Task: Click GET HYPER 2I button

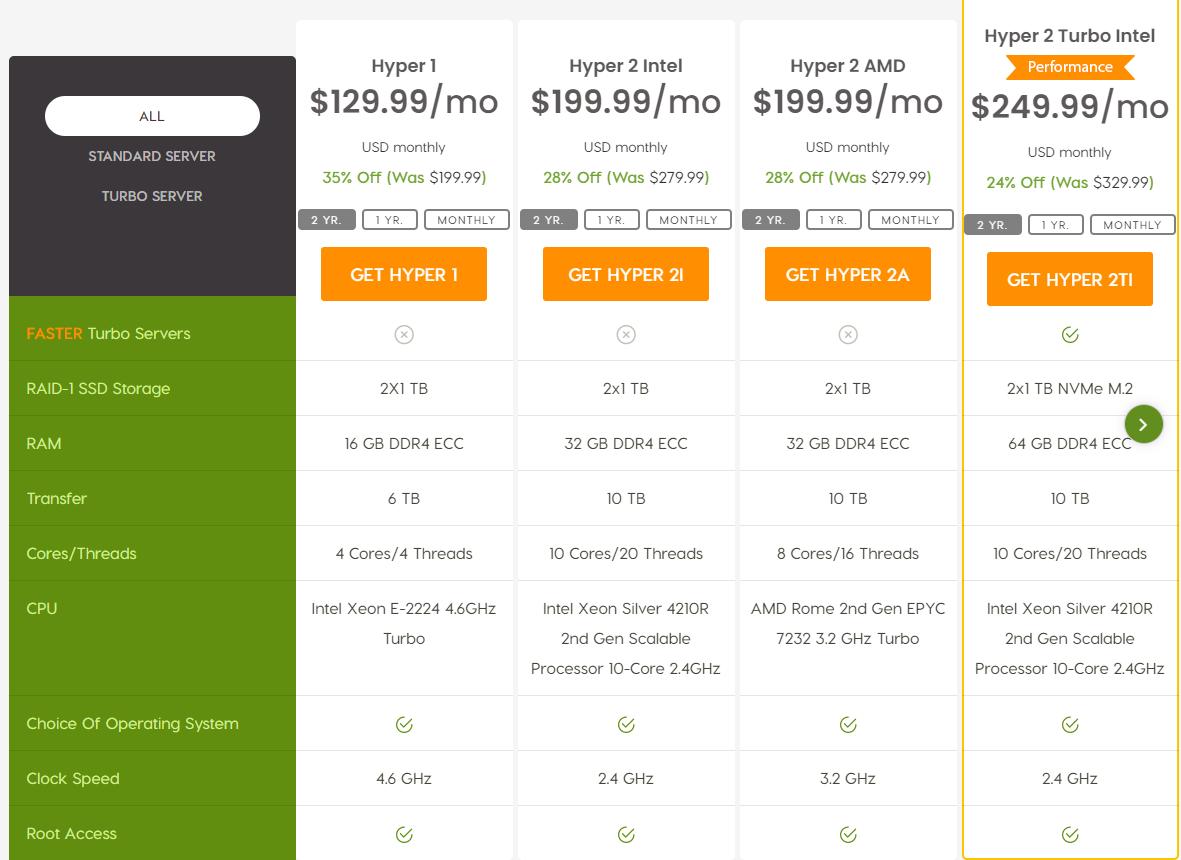Action: point(626,274)
